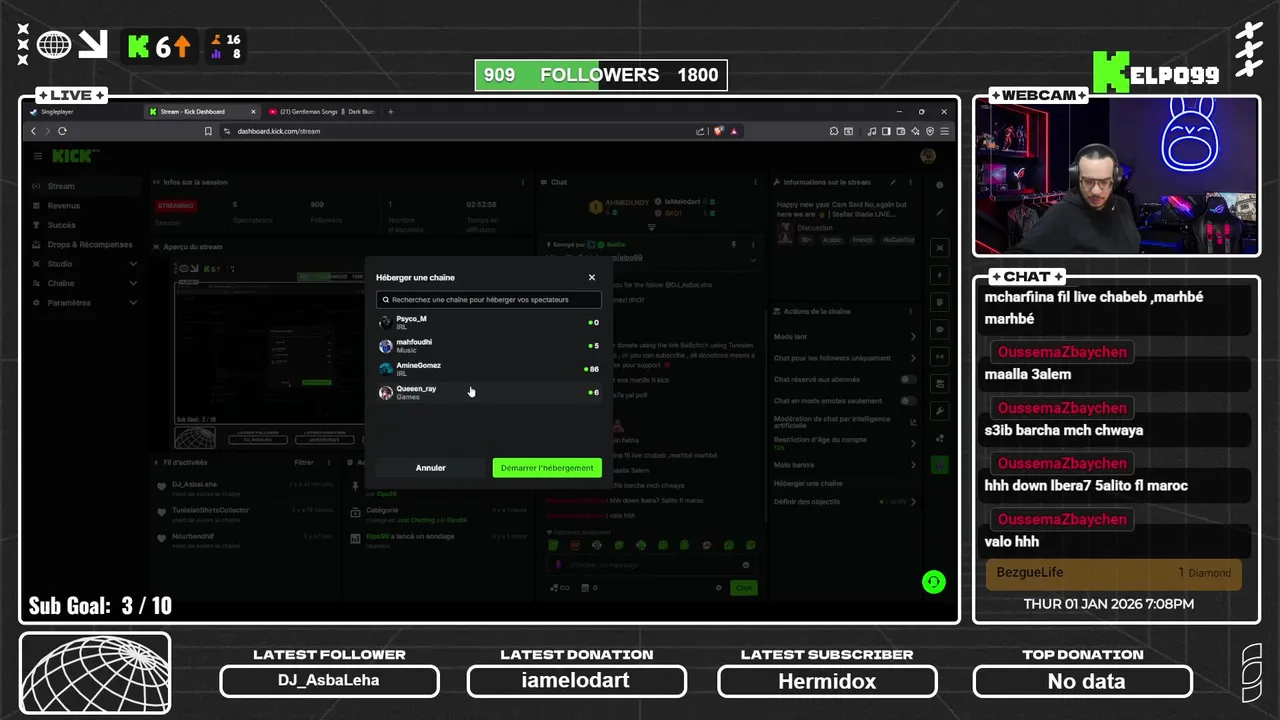Screen dimensions: 1280x720
Task: Go back in the browser
Action: [x=33, y=131]
